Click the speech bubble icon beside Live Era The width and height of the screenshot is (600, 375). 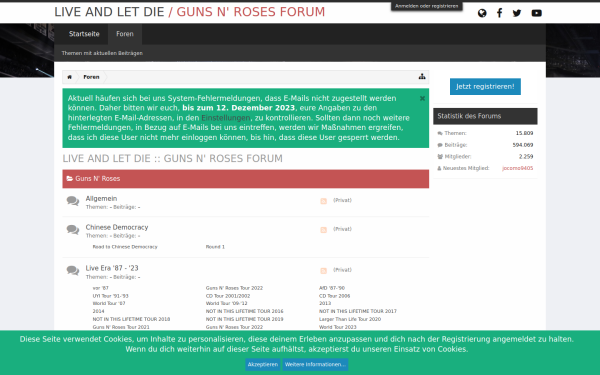point(73,271)
